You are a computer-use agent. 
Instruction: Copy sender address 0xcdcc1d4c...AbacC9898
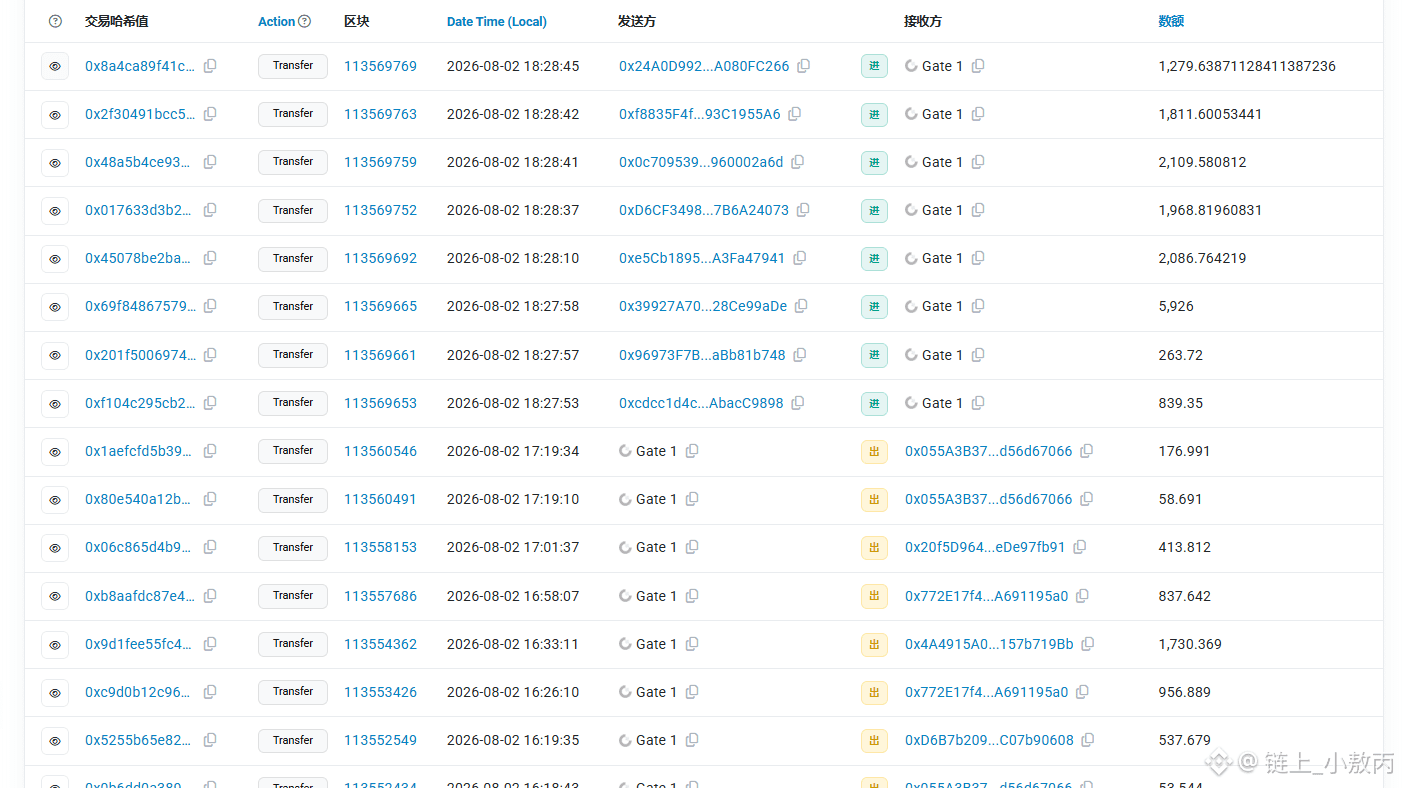[797, 403]
